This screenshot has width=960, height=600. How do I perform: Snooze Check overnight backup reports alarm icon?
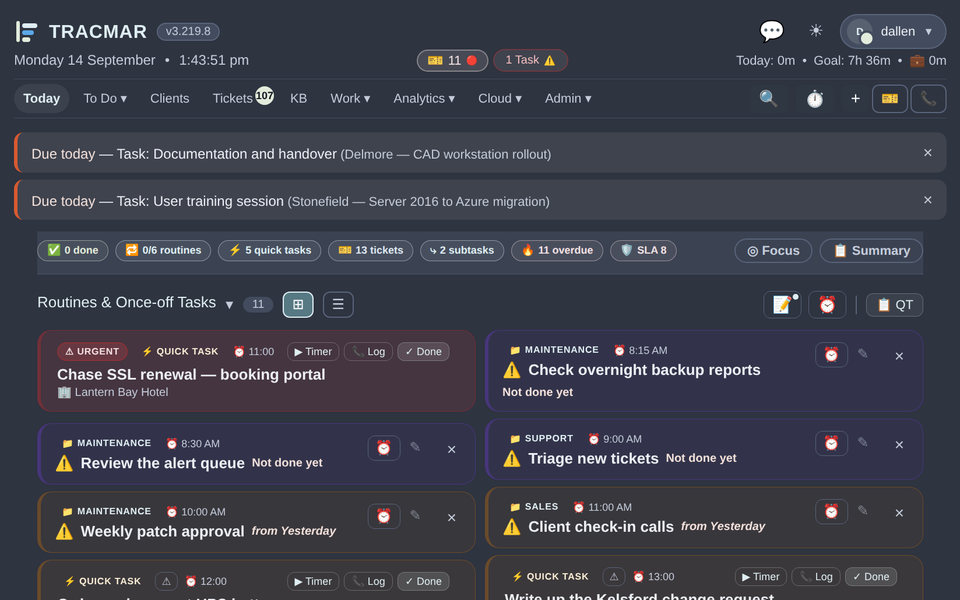pos(831,354)
